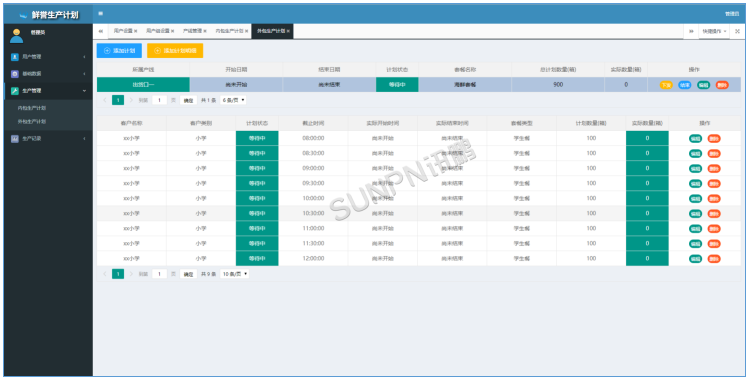The image size is (750, 382).
Task: Click the yellow 添加计划明细 button
Action: point(175,51)
